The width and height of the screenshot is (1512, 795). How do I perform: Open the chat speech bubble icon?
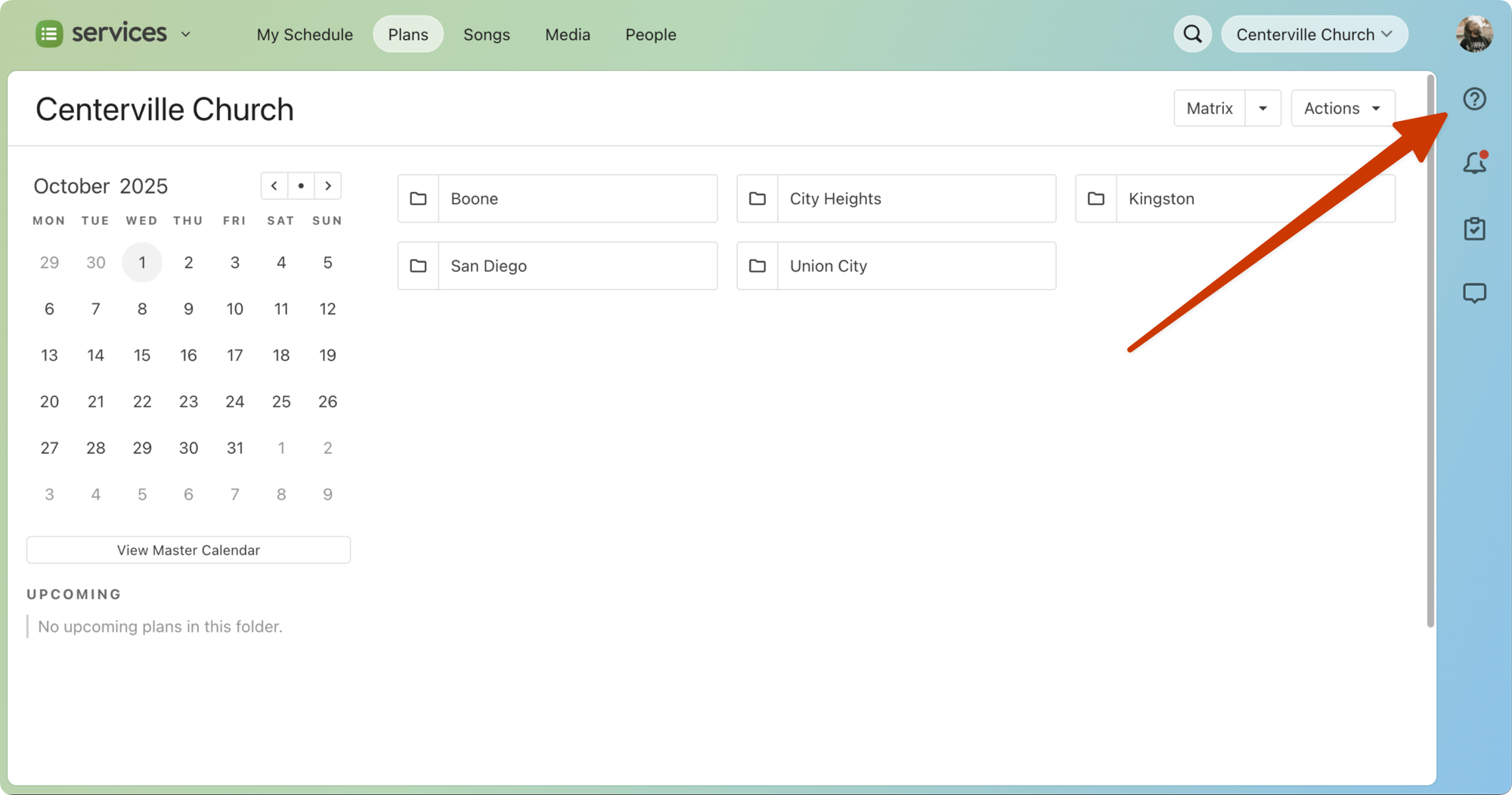tap(1473, 293)
